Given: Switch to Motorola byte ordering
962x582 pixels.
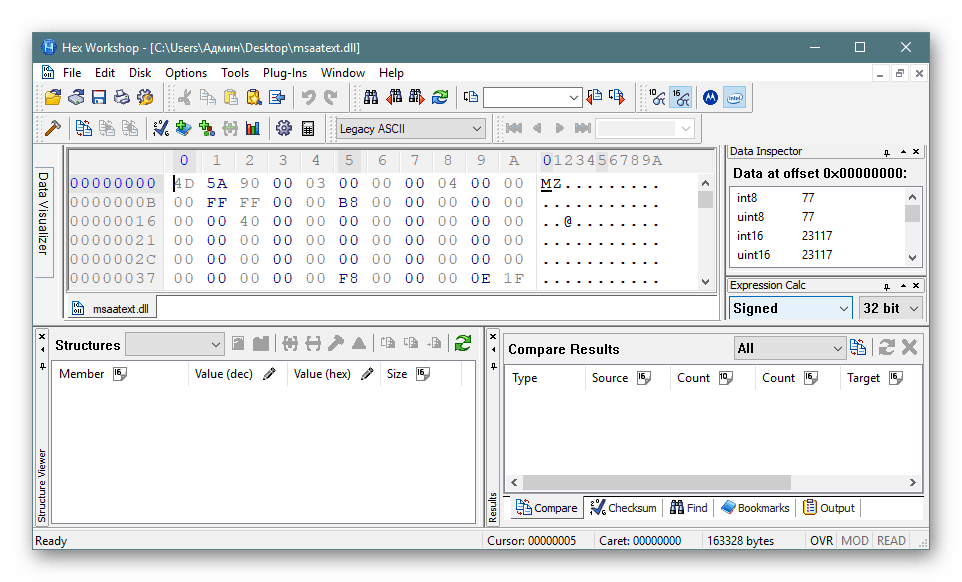Looking at the screenshot, I should coord(710,97).
